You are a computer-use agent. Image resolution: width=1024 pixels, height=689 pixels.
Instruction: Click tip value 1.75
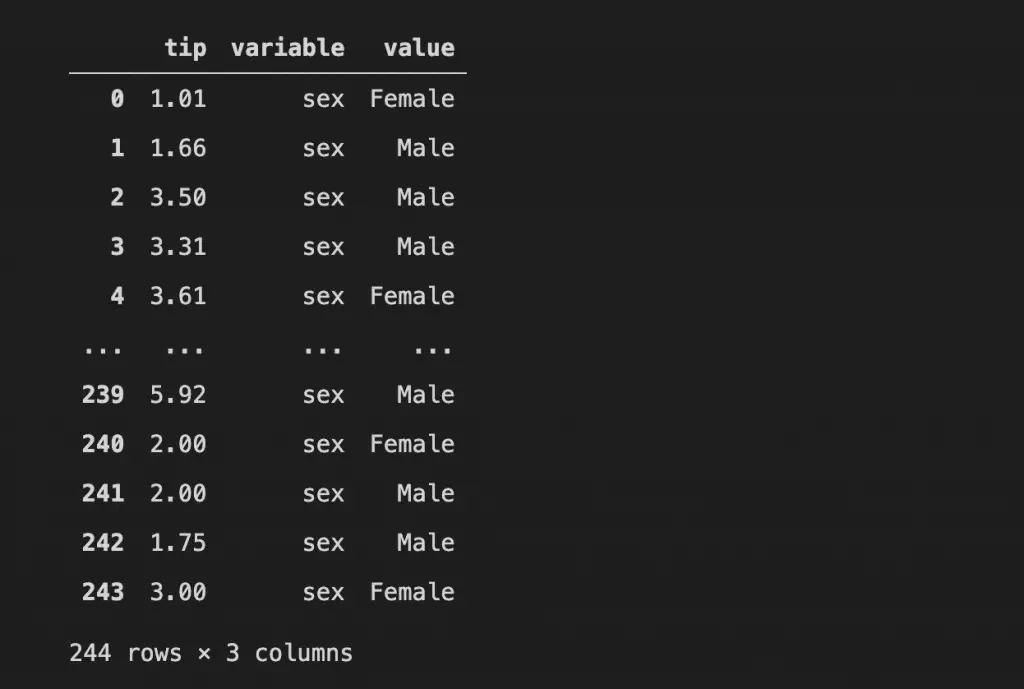pos(178,543)
